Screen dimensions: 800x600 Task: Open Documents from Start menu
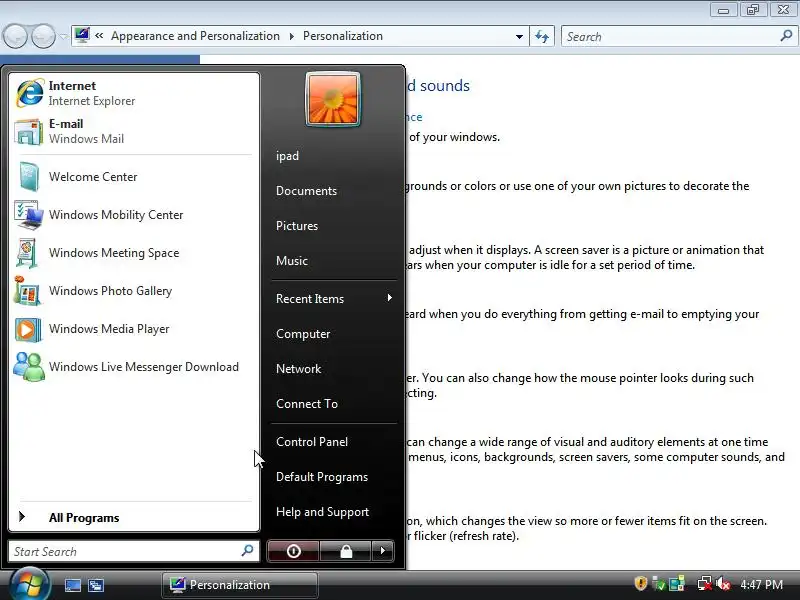306,191
